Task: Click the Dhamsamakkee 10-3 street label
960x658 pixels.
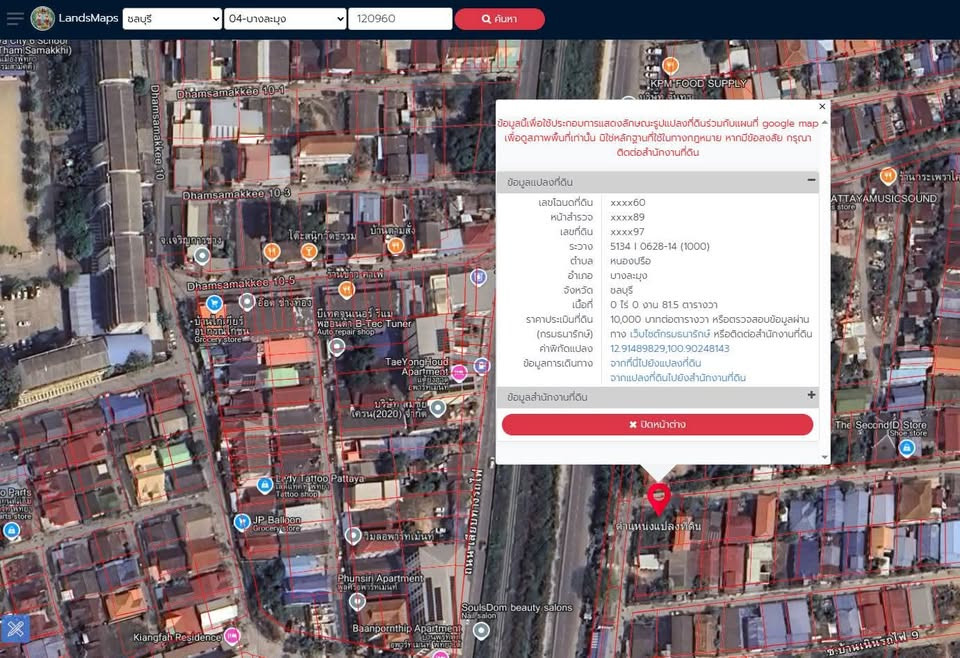Action: [237, 194]
